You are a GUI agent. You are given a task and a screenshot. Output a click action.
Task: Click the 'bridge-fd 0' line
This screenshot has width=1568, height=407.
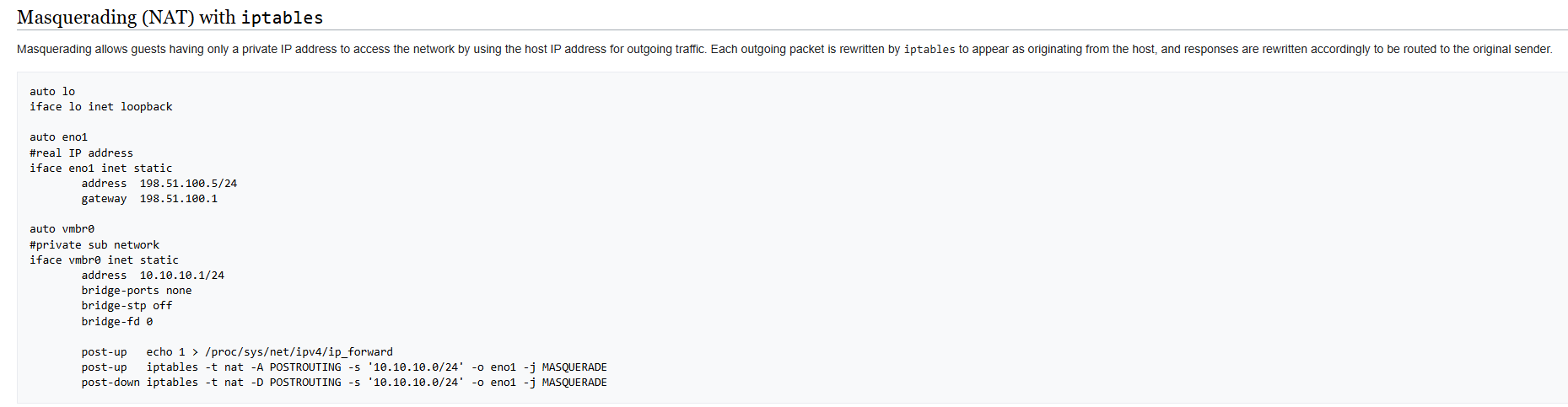coord(116,322)
